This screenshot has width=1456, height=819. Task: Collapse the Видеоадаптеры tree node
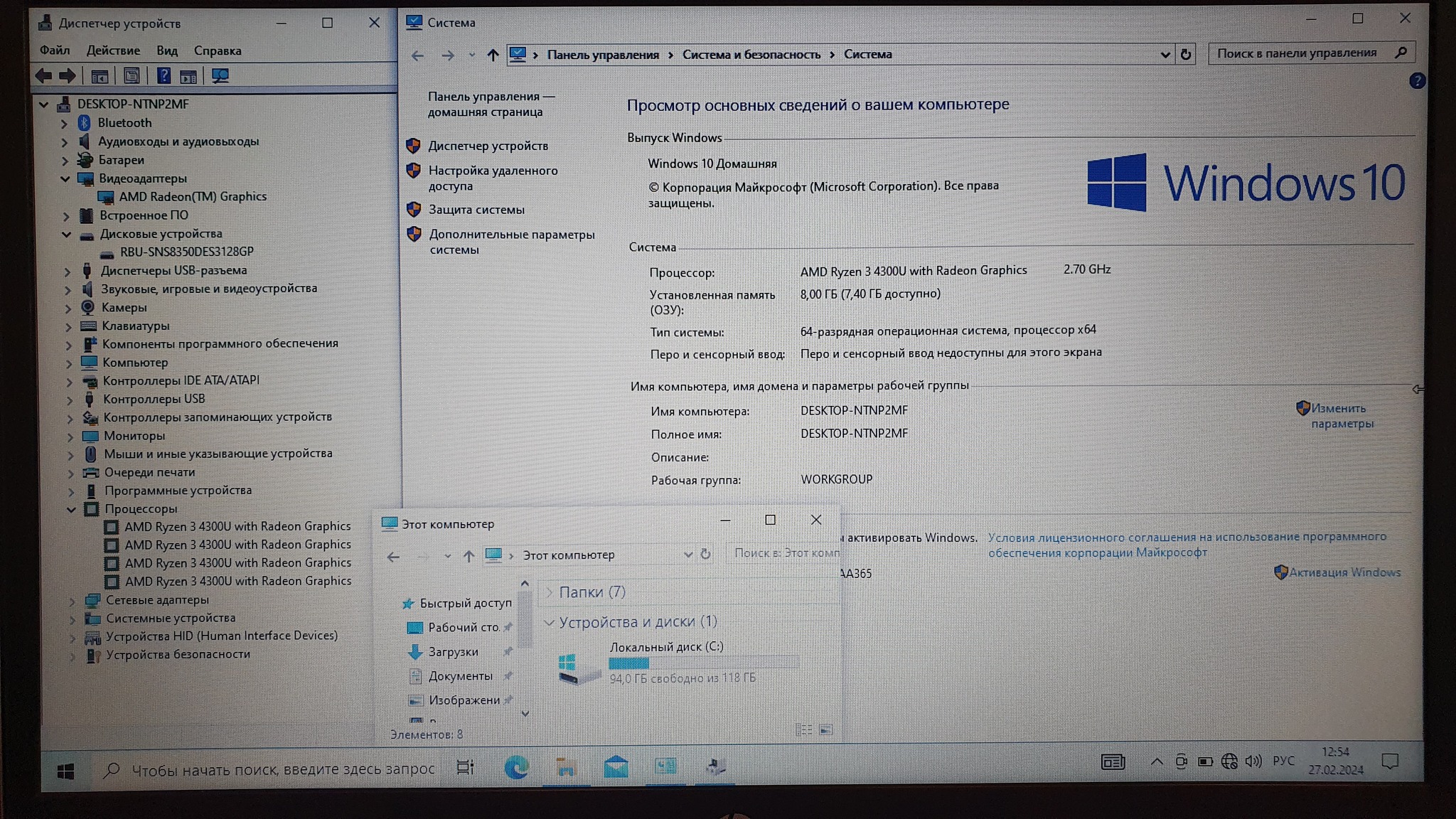coord(65,178)
